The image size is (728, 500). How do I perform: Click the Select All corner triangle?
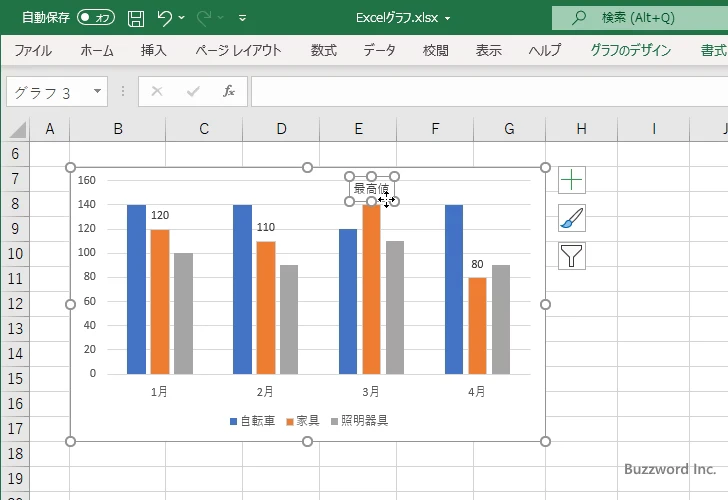(x=18, y=130)
